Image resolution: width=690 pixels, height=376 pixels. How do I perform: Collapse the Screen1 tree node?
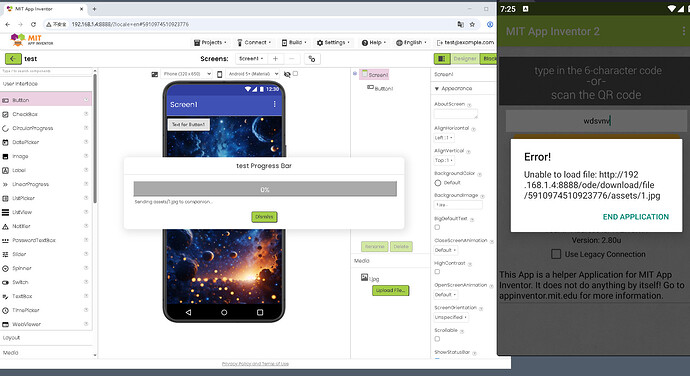coord(355,74)
